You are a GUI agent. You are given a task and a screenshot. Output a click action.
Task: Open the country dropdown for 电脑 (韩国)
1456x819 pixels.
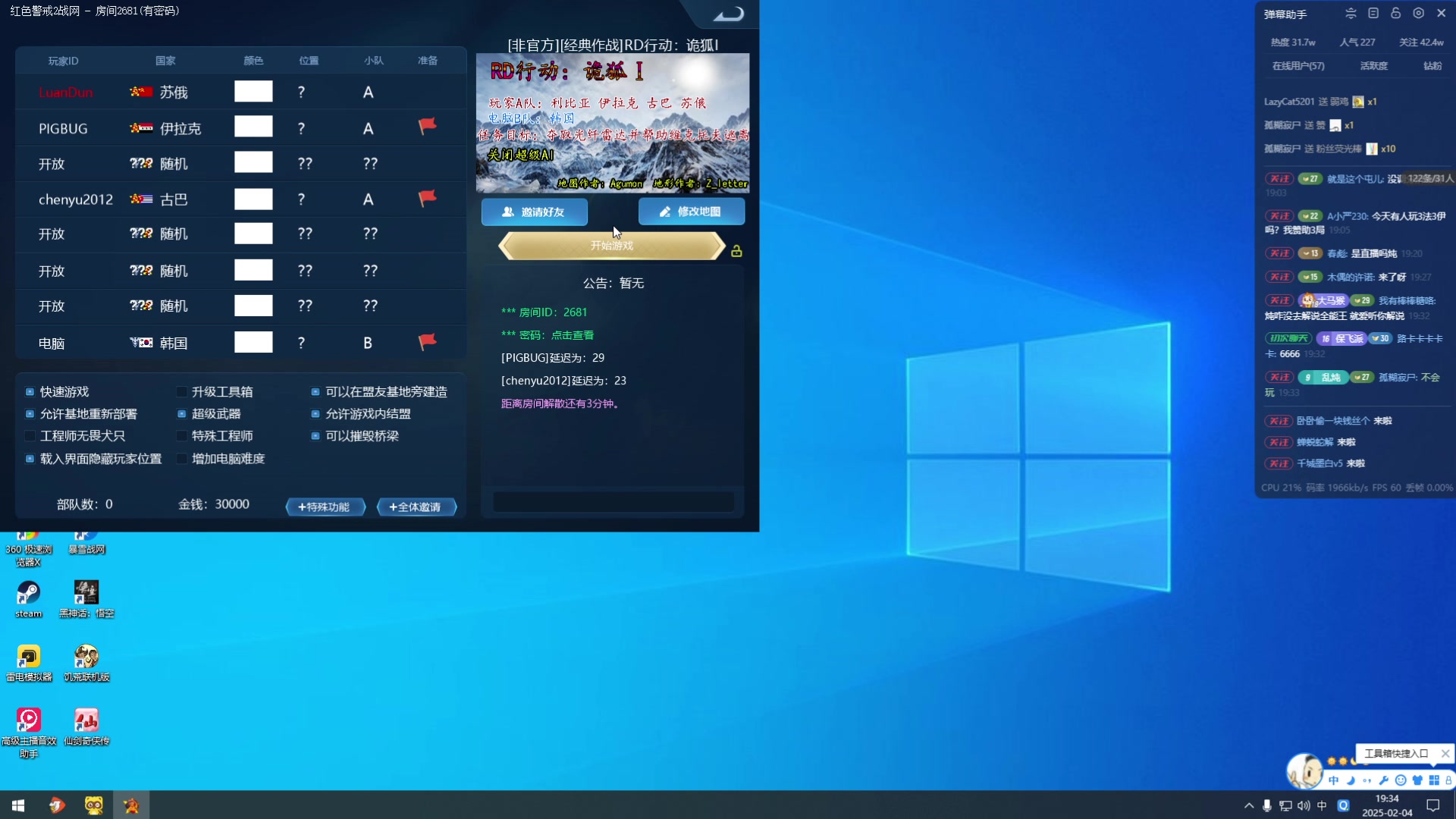[158, 343]
